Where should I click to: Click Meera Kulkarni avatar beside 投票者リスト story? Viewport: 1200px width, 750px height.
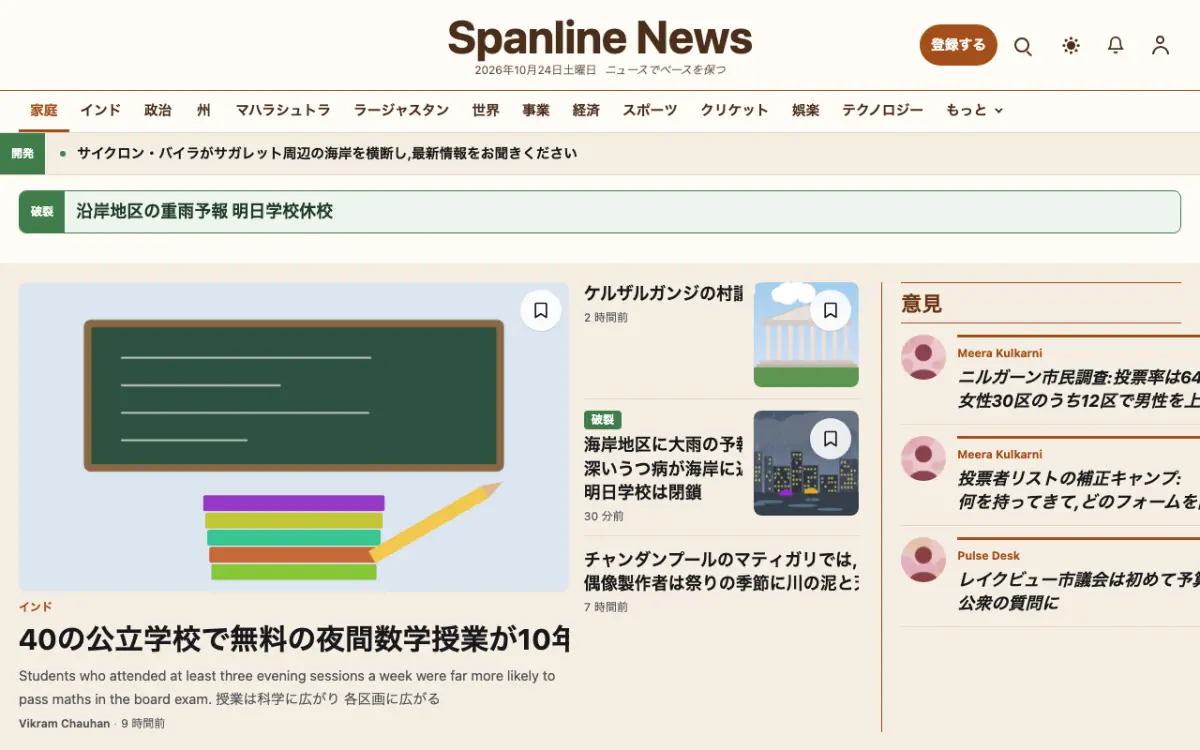click(x=923, y=459)
